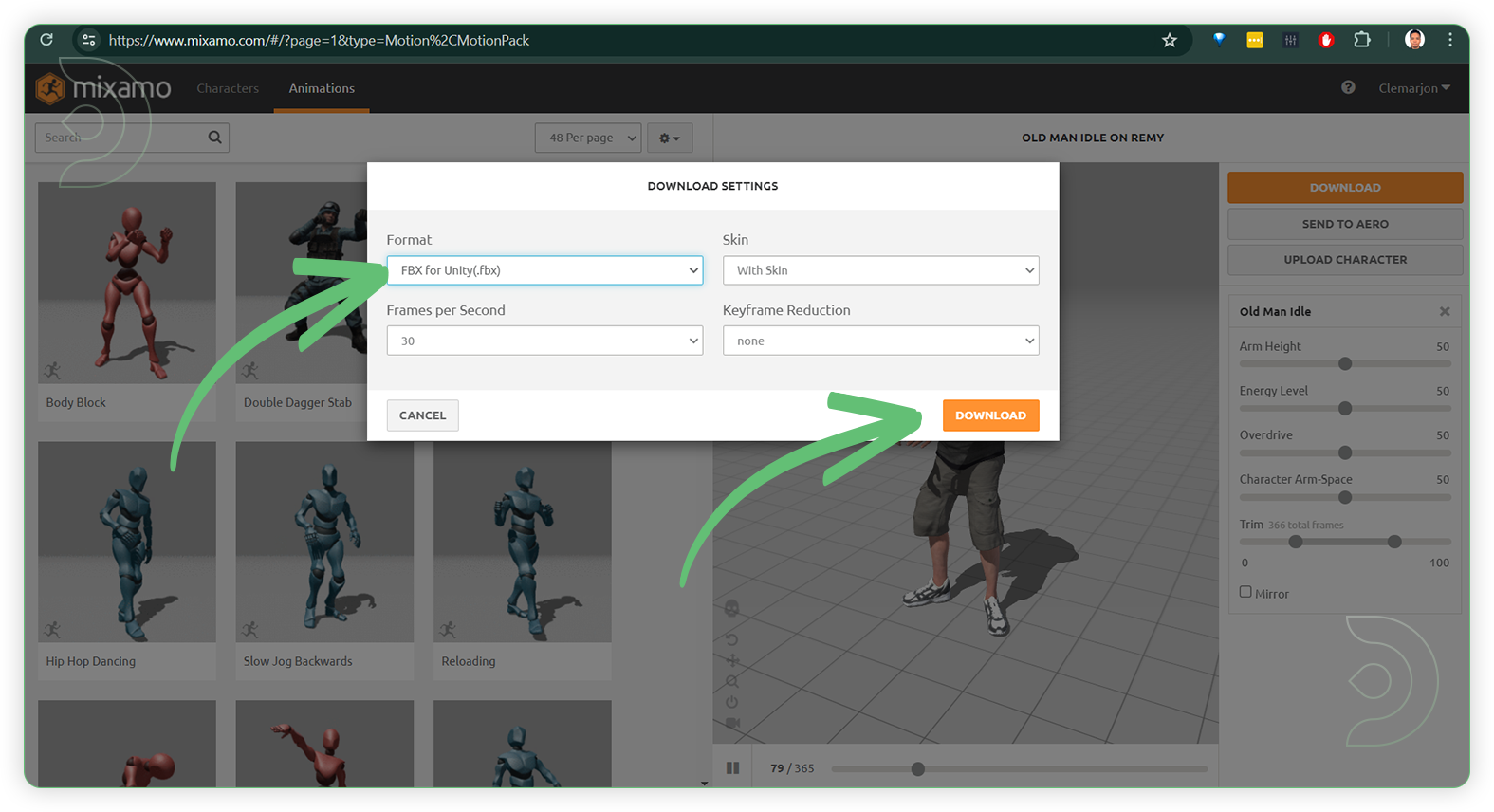Bookmark this page with the star icon
This screenshot has width=1494, height=812.
pos(1170,40)
